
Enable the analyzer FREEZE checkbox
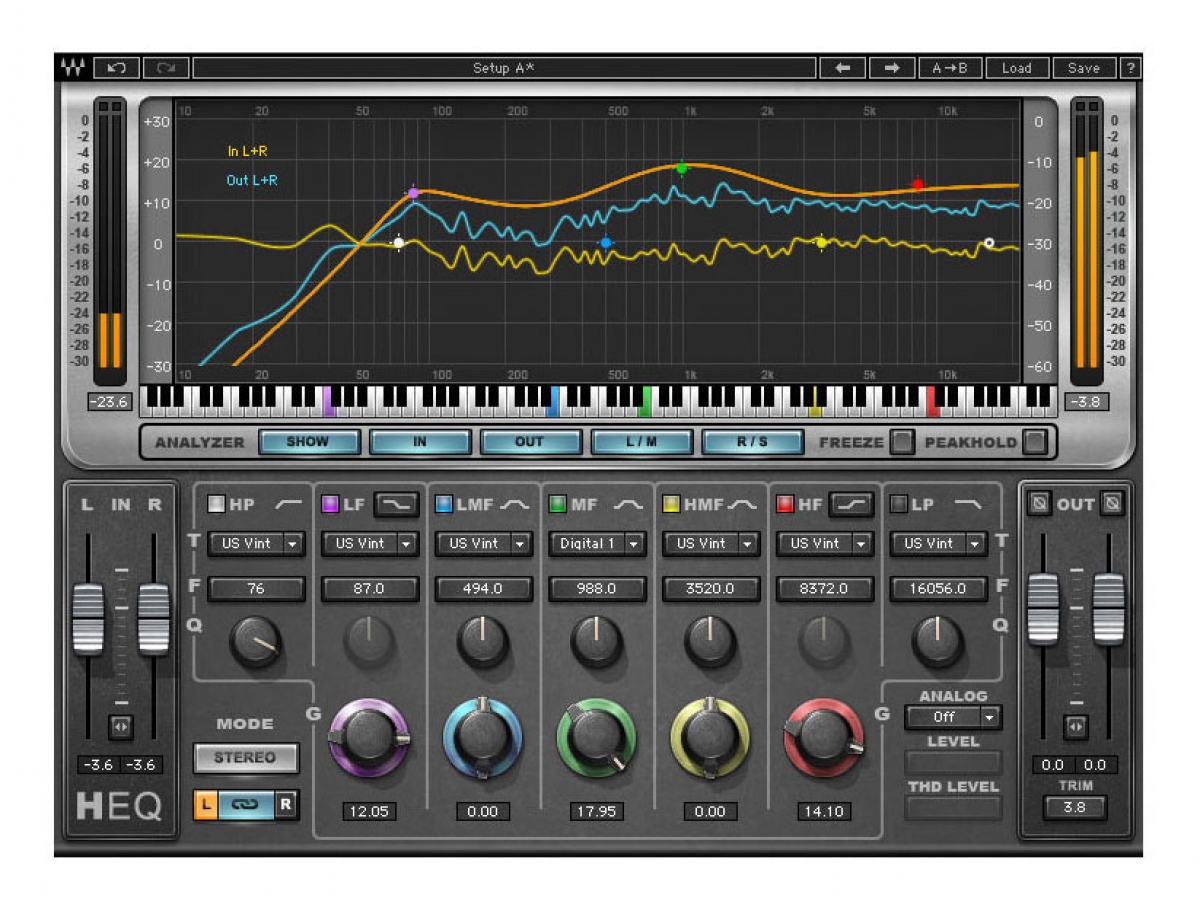click(903, 441)
